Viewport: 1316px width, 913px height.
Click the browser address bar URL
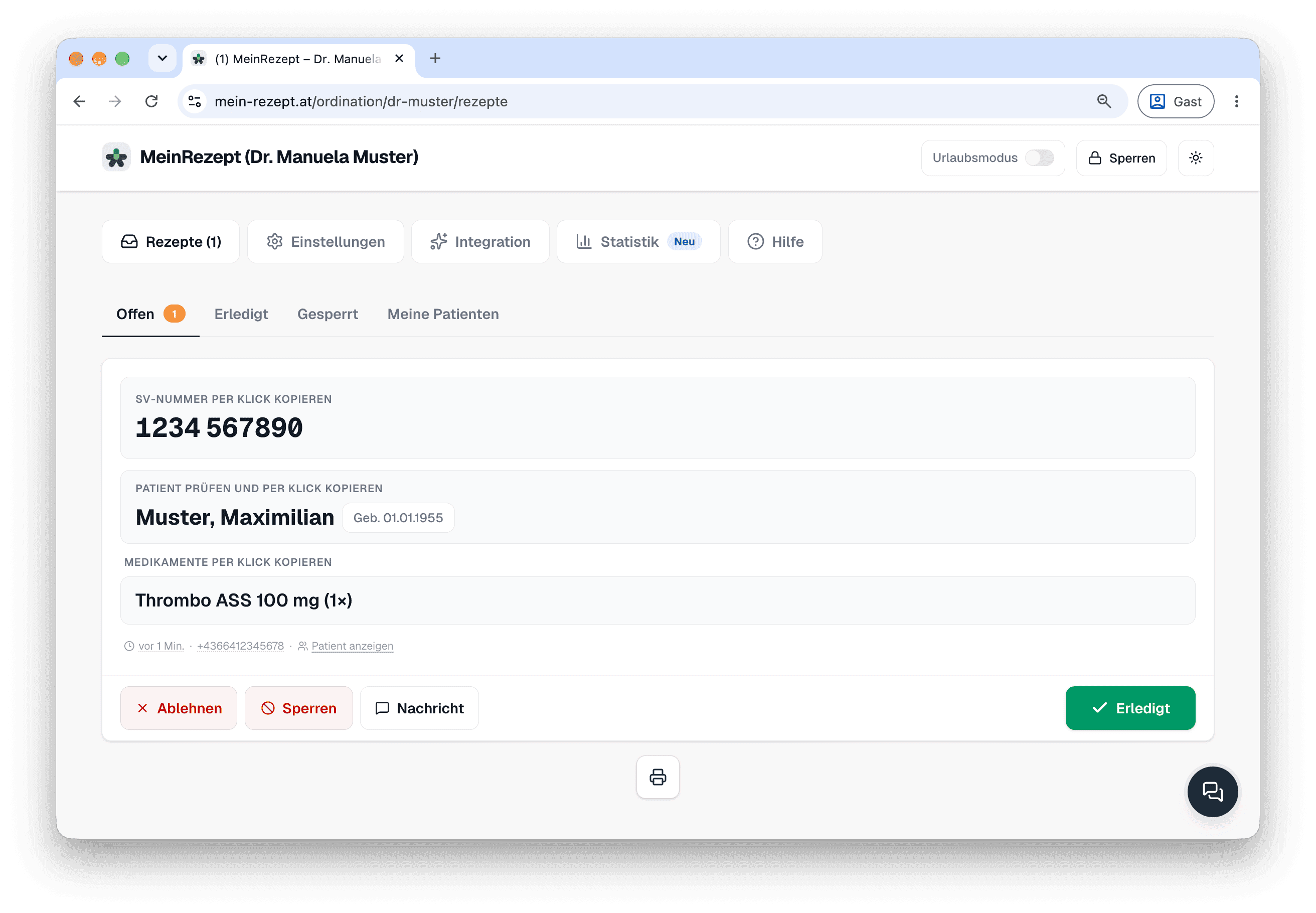click(x=361, y=101)
